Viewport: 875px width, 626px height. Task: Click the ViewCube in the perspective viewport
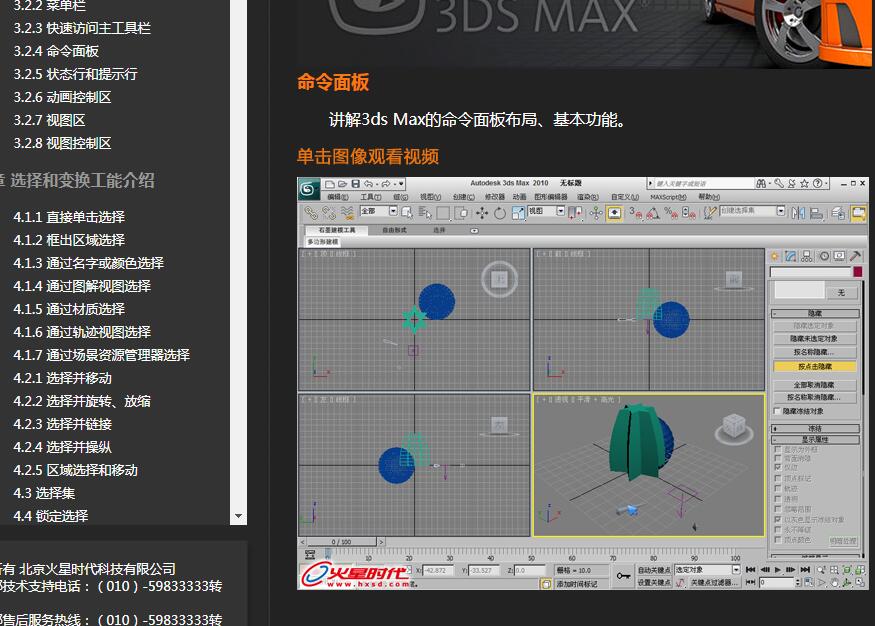(x=733, y=428)
